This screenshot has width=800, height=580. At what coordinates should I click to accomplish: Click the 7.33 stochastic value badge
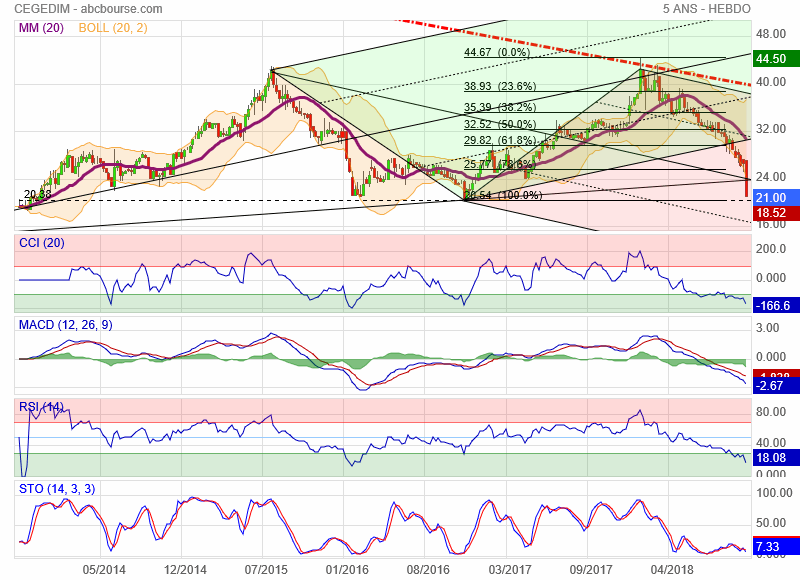pos(776,547)
